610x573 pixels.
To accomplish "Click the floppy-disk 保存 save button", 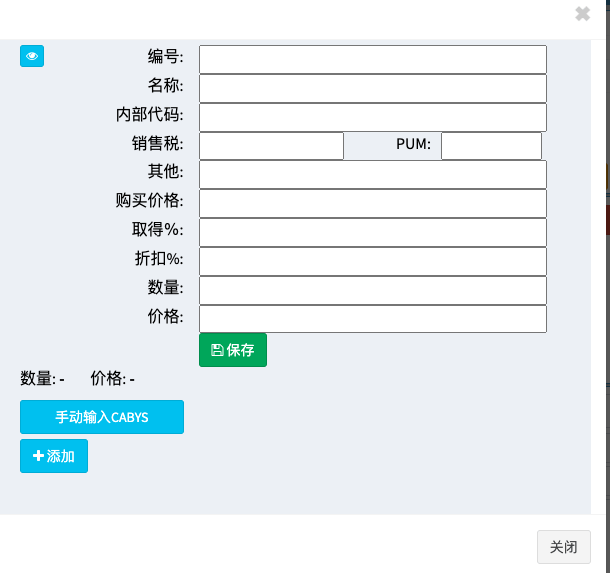I will [233, 350].
